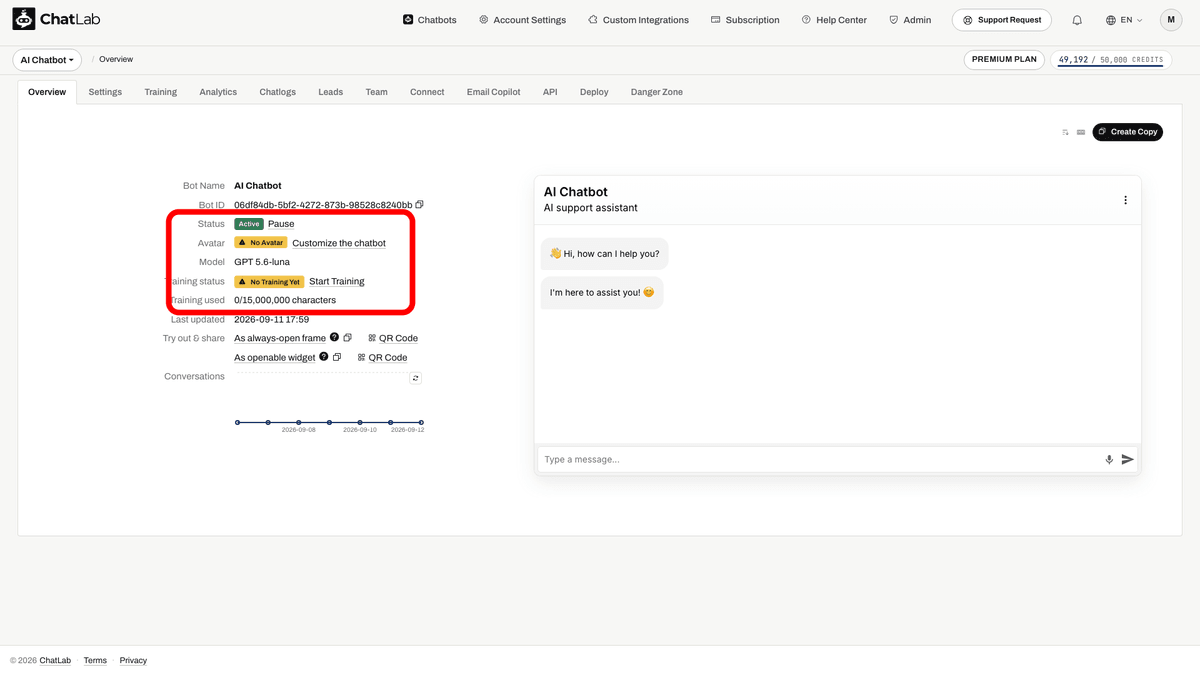Open Subscription page
This screenshot has width=1200, height=675.
click(x=745, y=20)
